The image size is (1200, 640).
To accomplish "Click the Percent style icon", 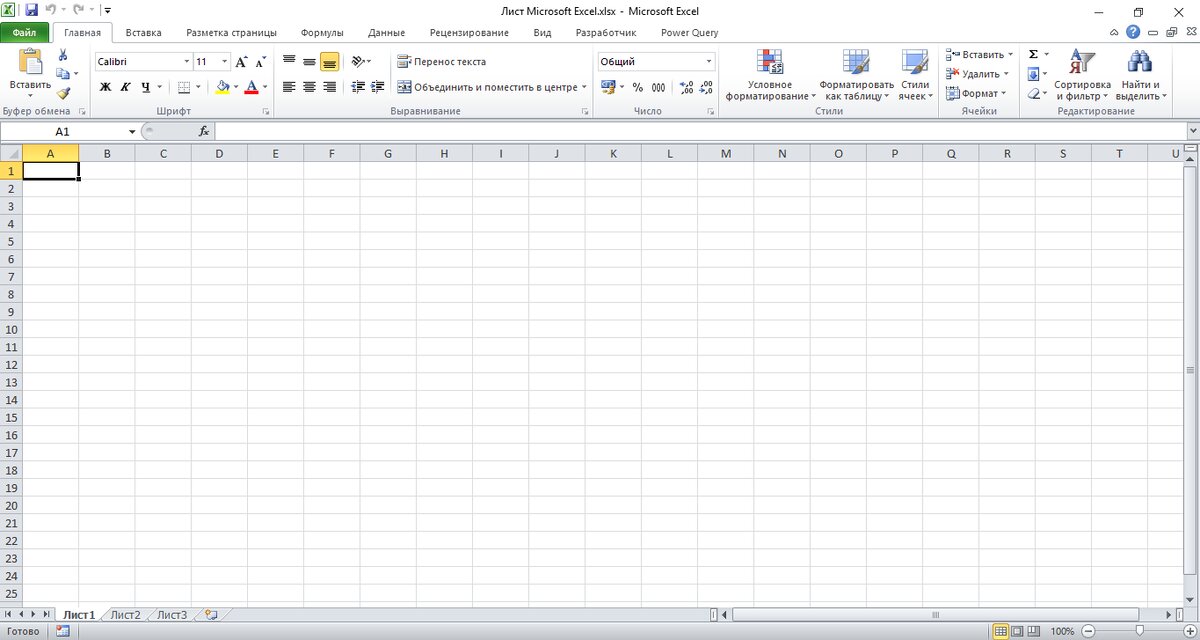I will coord(636,88).
